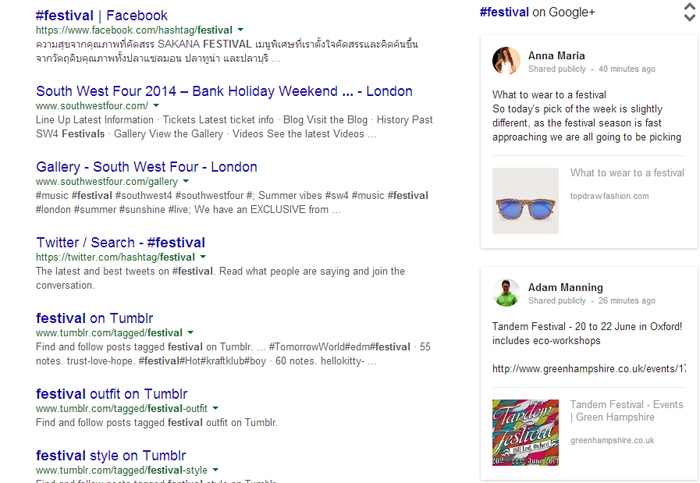Expand dropdown arrow beside Twitter hashtag URL

tap(203, 257)
